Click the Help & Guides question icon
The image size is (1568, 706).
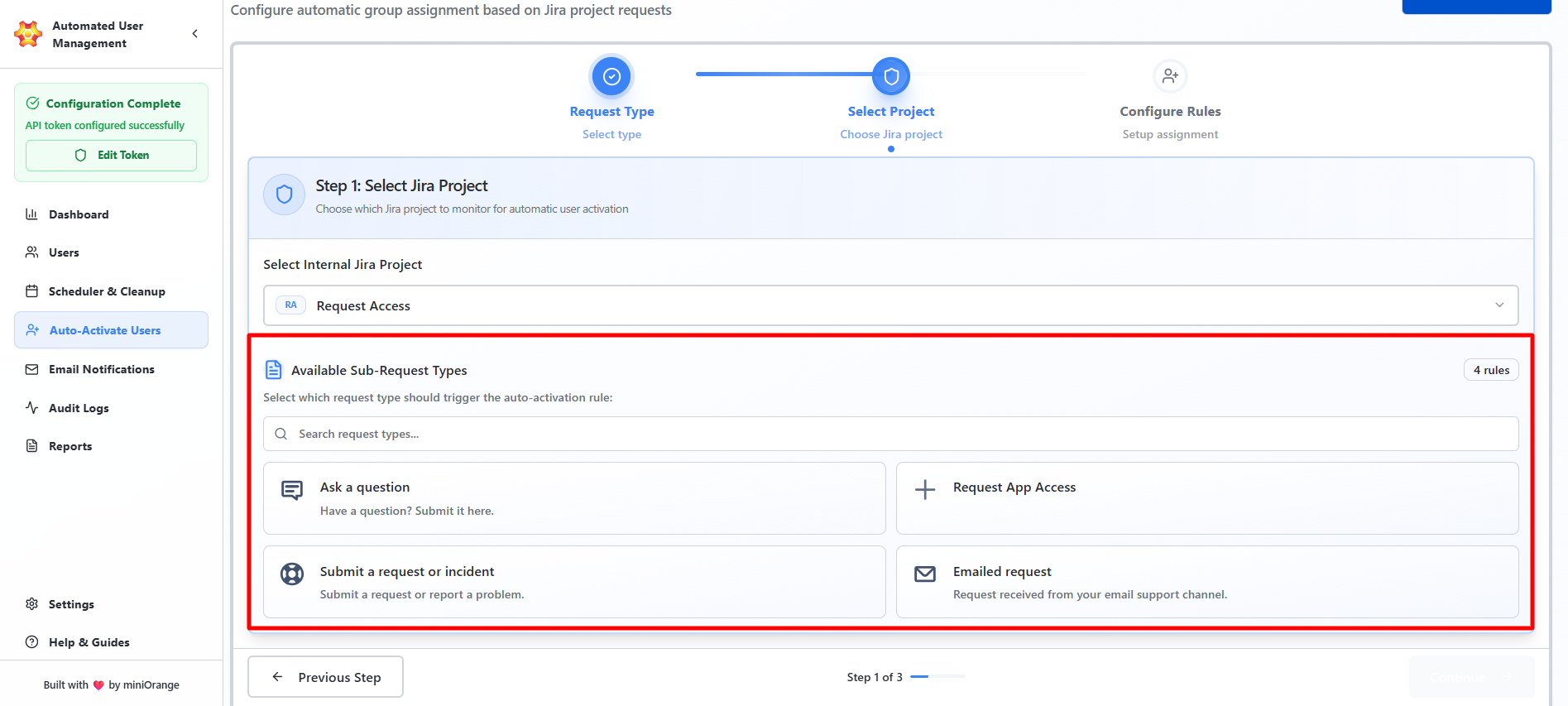coord(32,642)
